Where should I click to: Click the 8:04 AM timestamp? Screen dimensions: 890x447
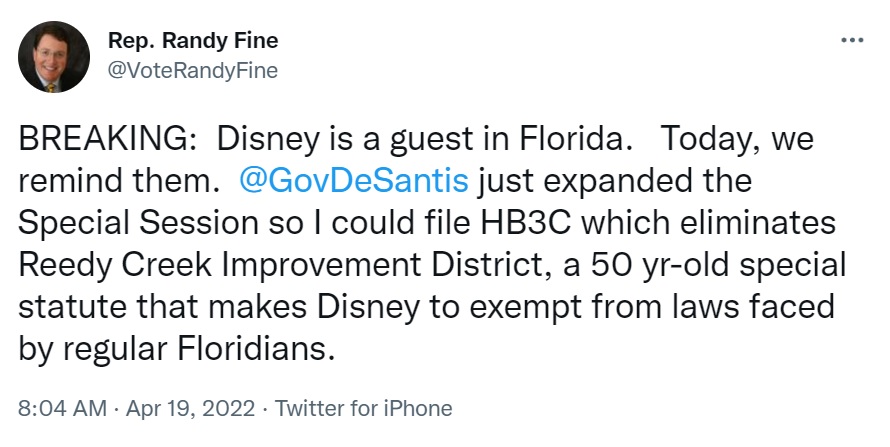pyautogui.click(x=62, y=408)
